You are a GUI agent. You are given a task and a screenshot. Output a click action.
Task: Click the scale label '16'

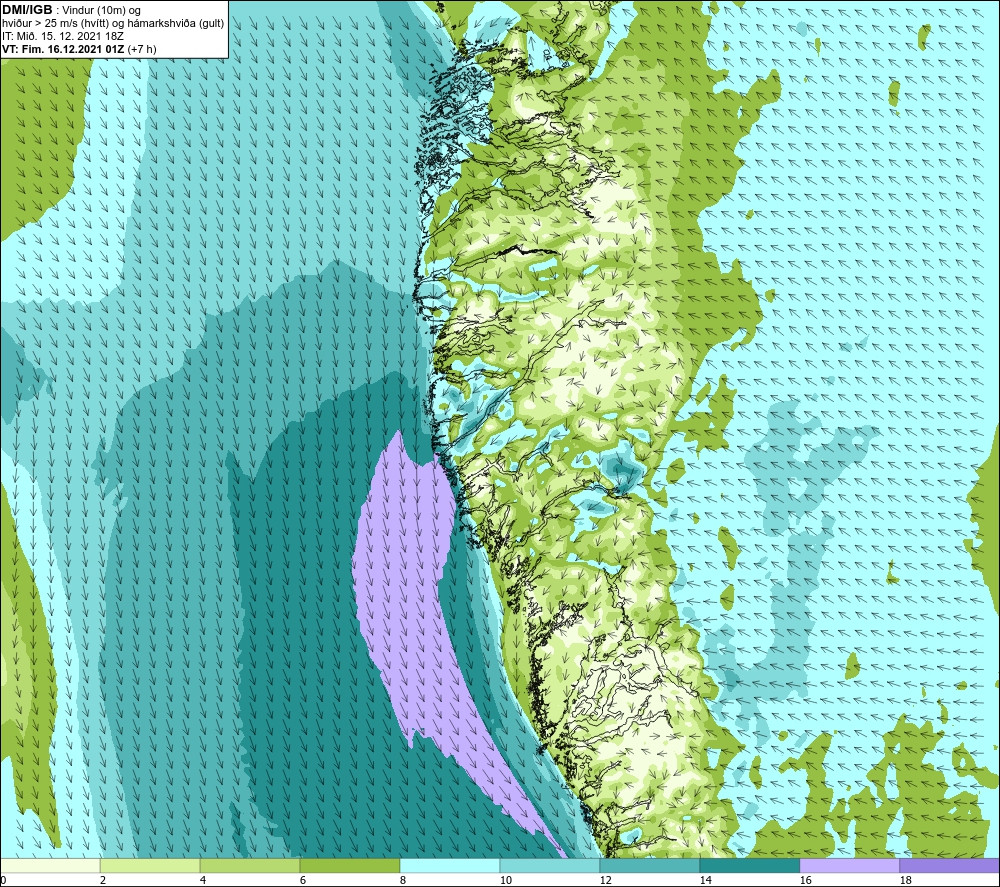pyautogui.click(x=805, y=881)
